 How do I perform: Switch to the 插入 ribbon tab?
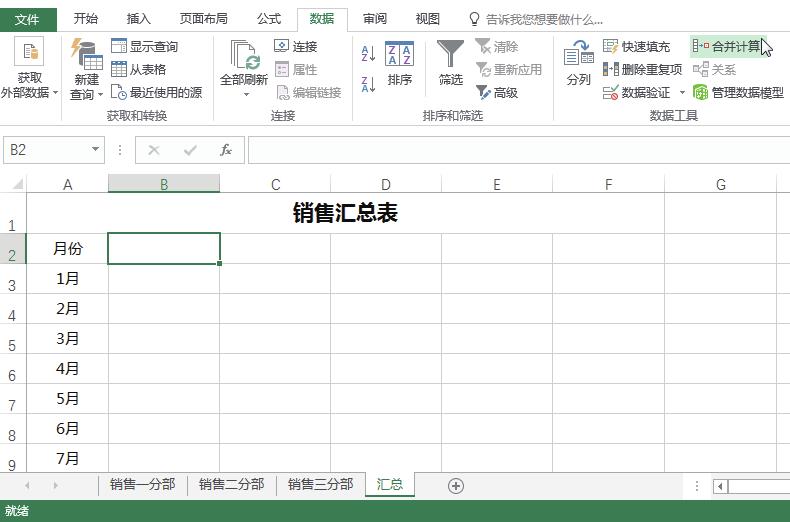139,19
